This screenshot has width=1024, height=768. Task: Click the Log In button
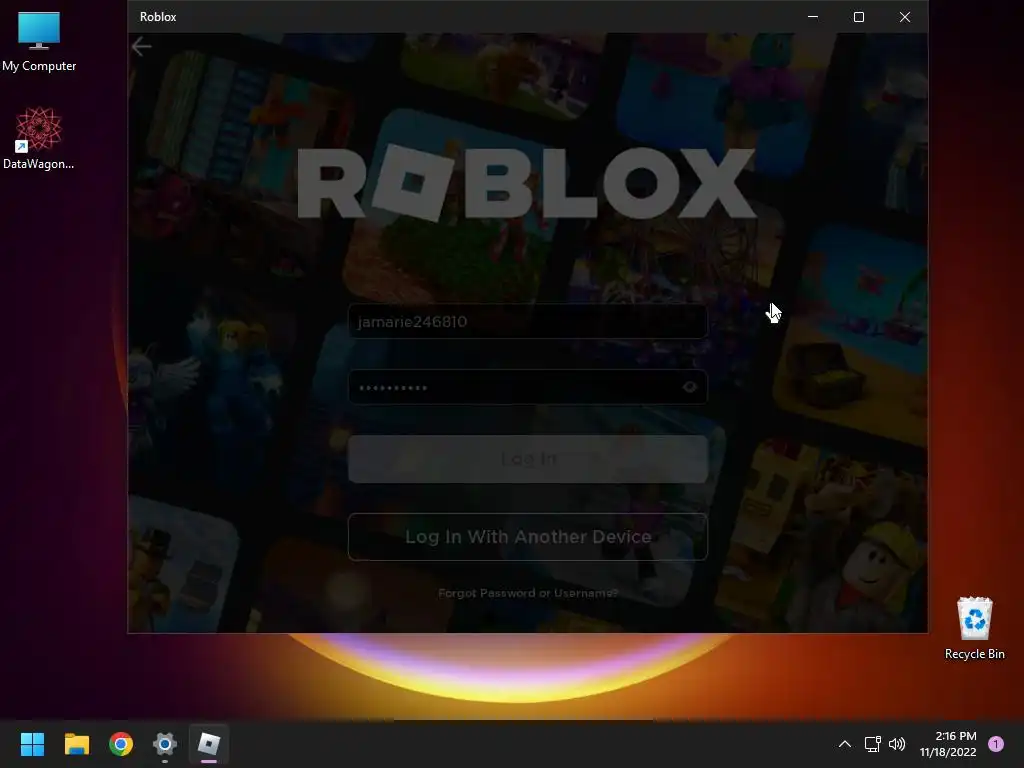528,459
